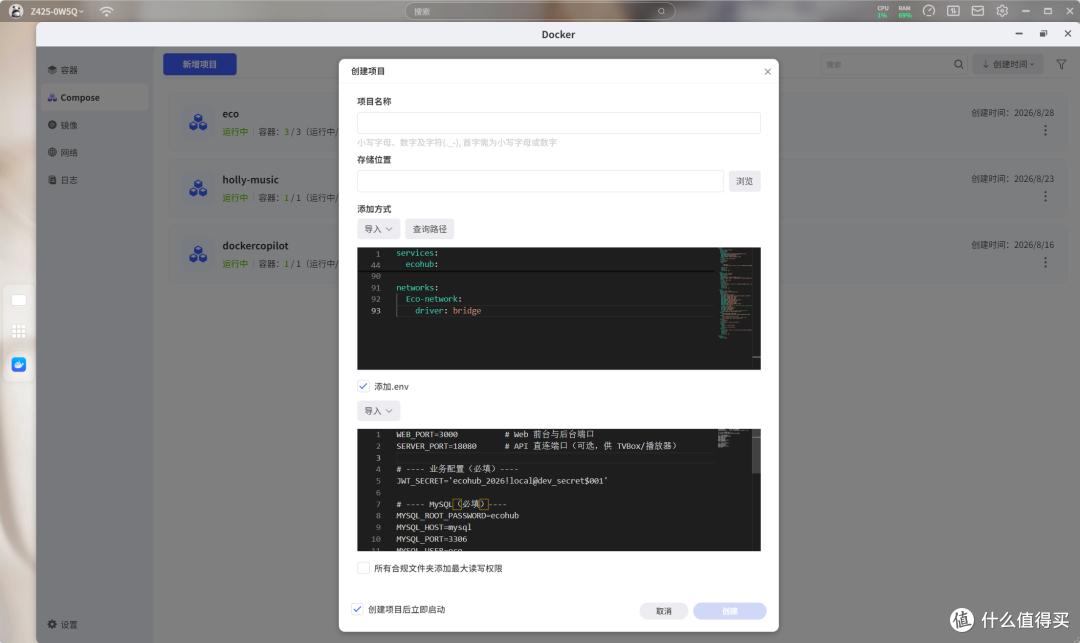Click the WEB_PORT=3000 line

pos(426,434)
